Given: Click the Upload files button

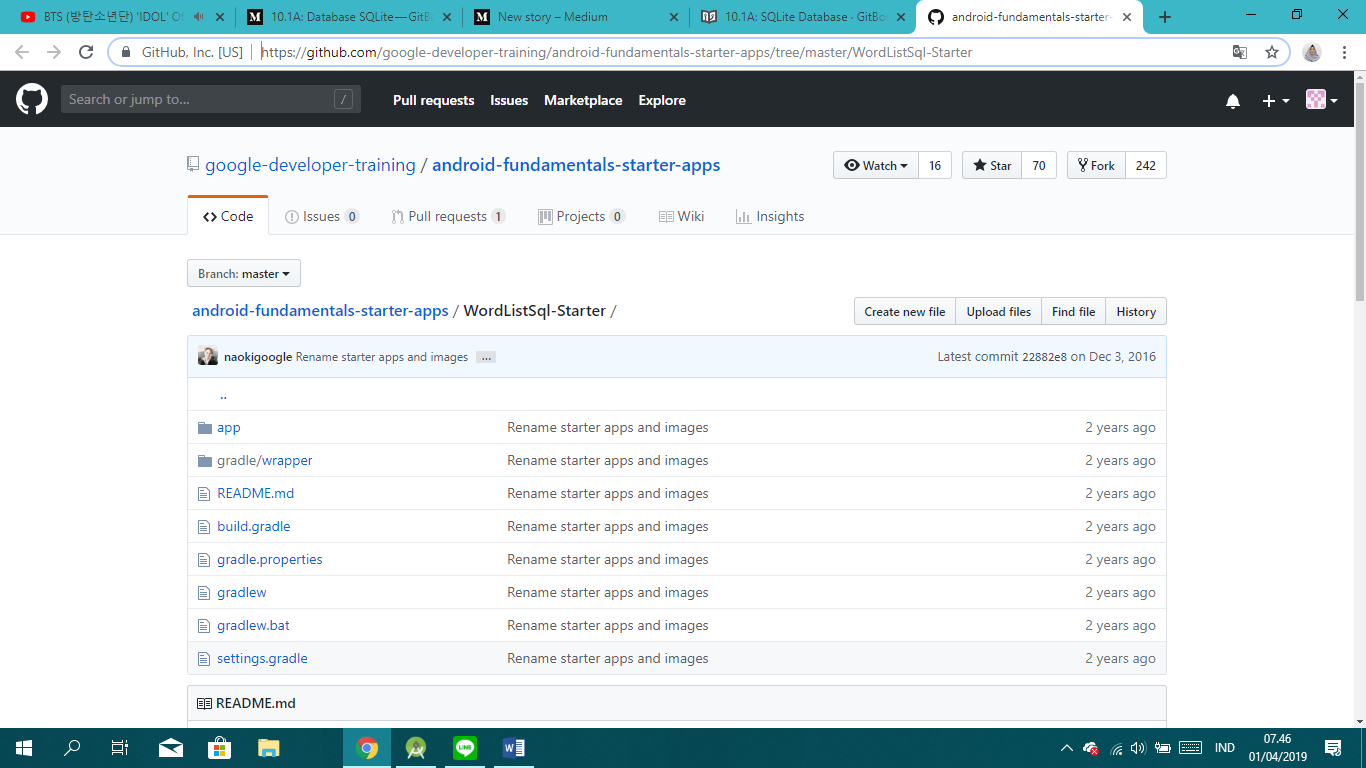Looking at the screenshot, I should click(999, 311).
